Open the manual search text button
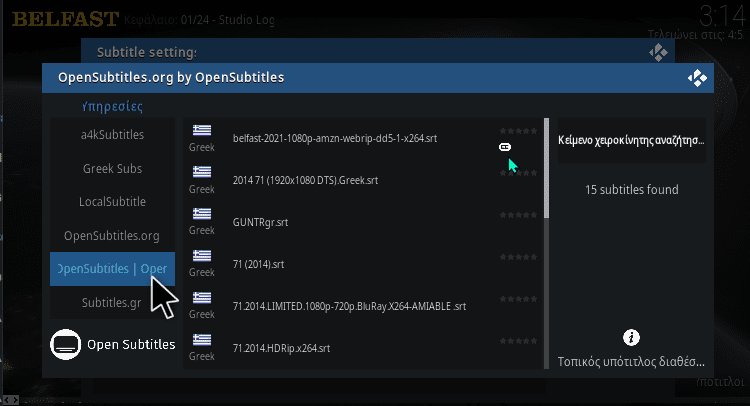750x406 pixels. [x=631, y=141]
